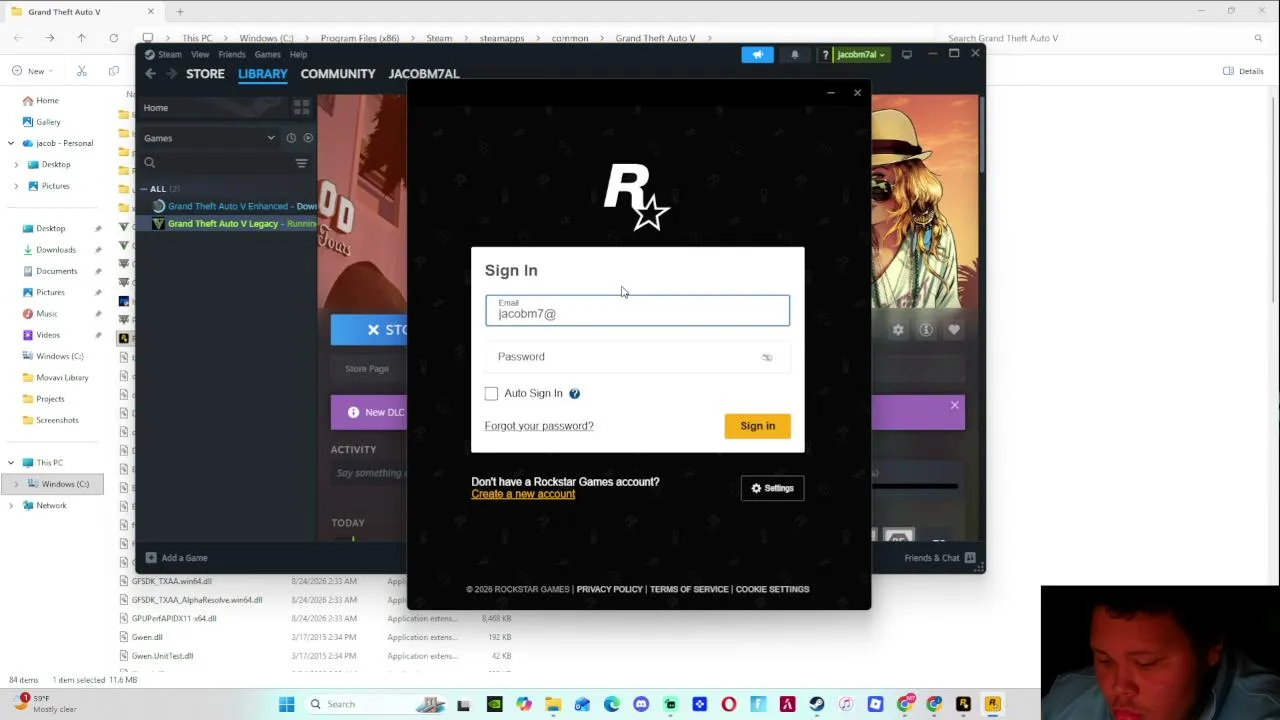Expand the OneDrive Pictures folder node
Screen dimensions: 1280x720
click(16, 186)
